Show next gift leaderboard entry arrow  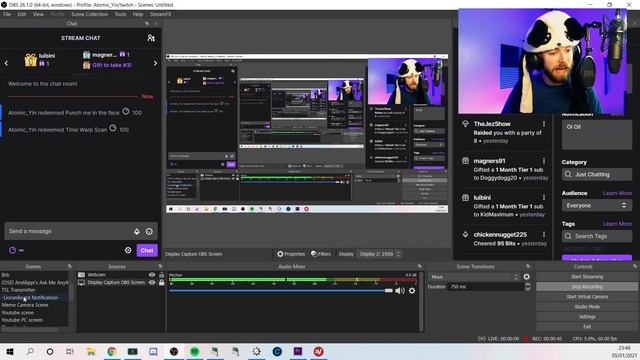(156, 63)
